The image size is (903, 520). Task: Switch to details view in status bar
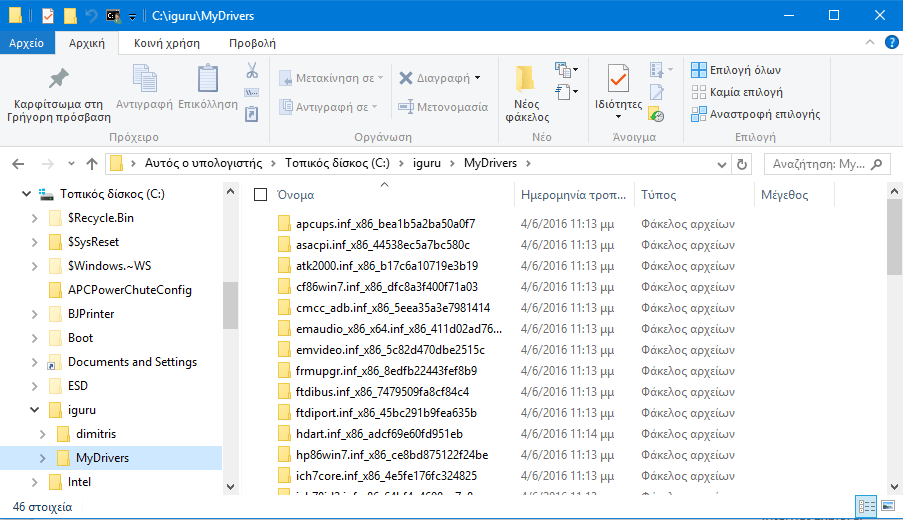(x=866, y=507)
